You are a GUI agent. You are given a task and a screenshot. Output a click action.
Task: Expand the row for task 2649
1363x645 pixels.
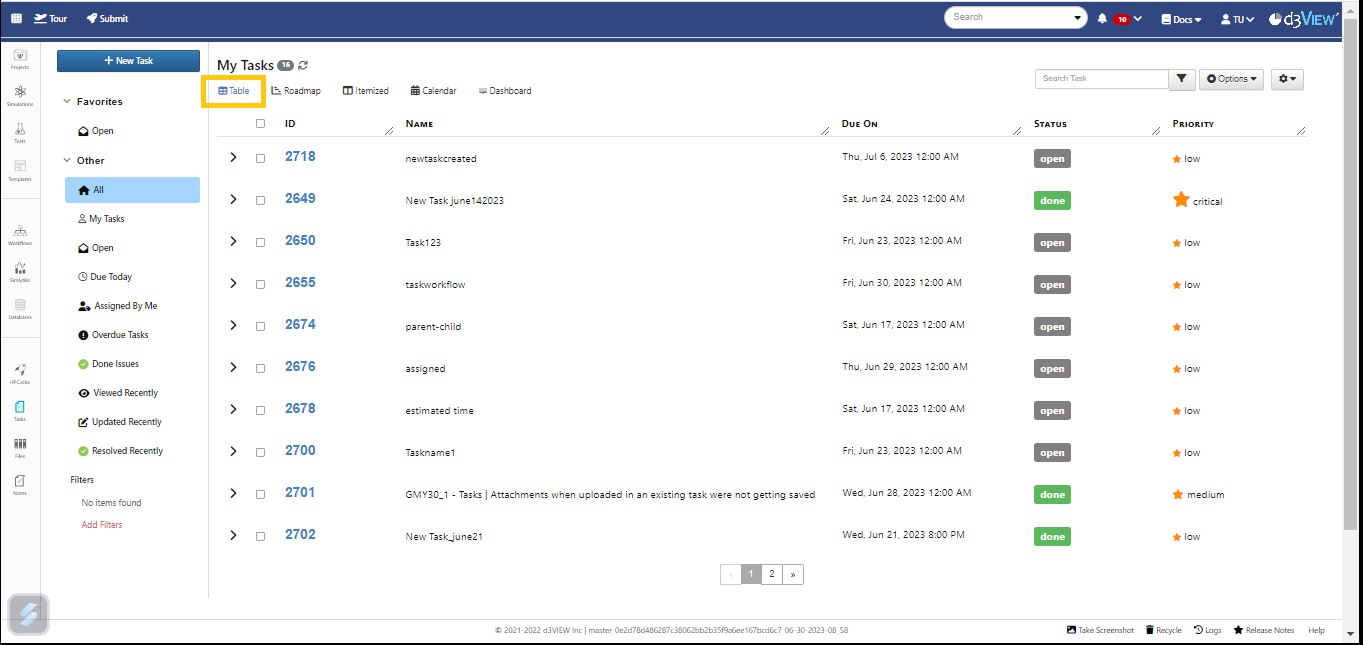[x=233, y=200]
